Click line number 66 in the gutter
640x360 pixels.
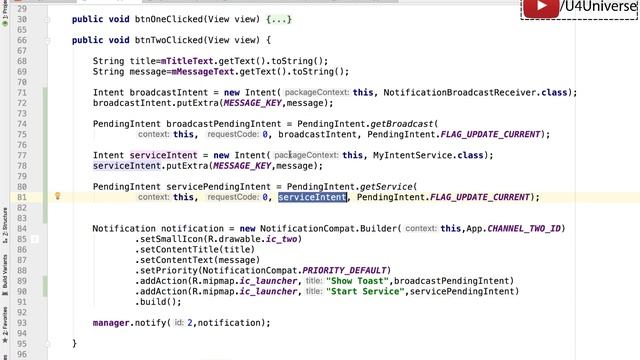coord(22,40)
